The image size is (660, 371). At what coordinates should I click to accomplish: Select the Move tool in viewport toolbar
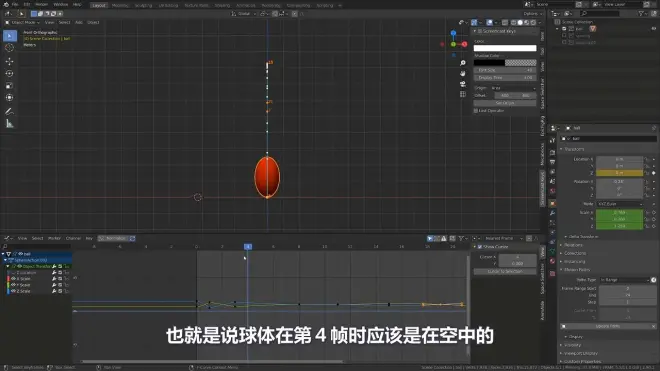9,61
